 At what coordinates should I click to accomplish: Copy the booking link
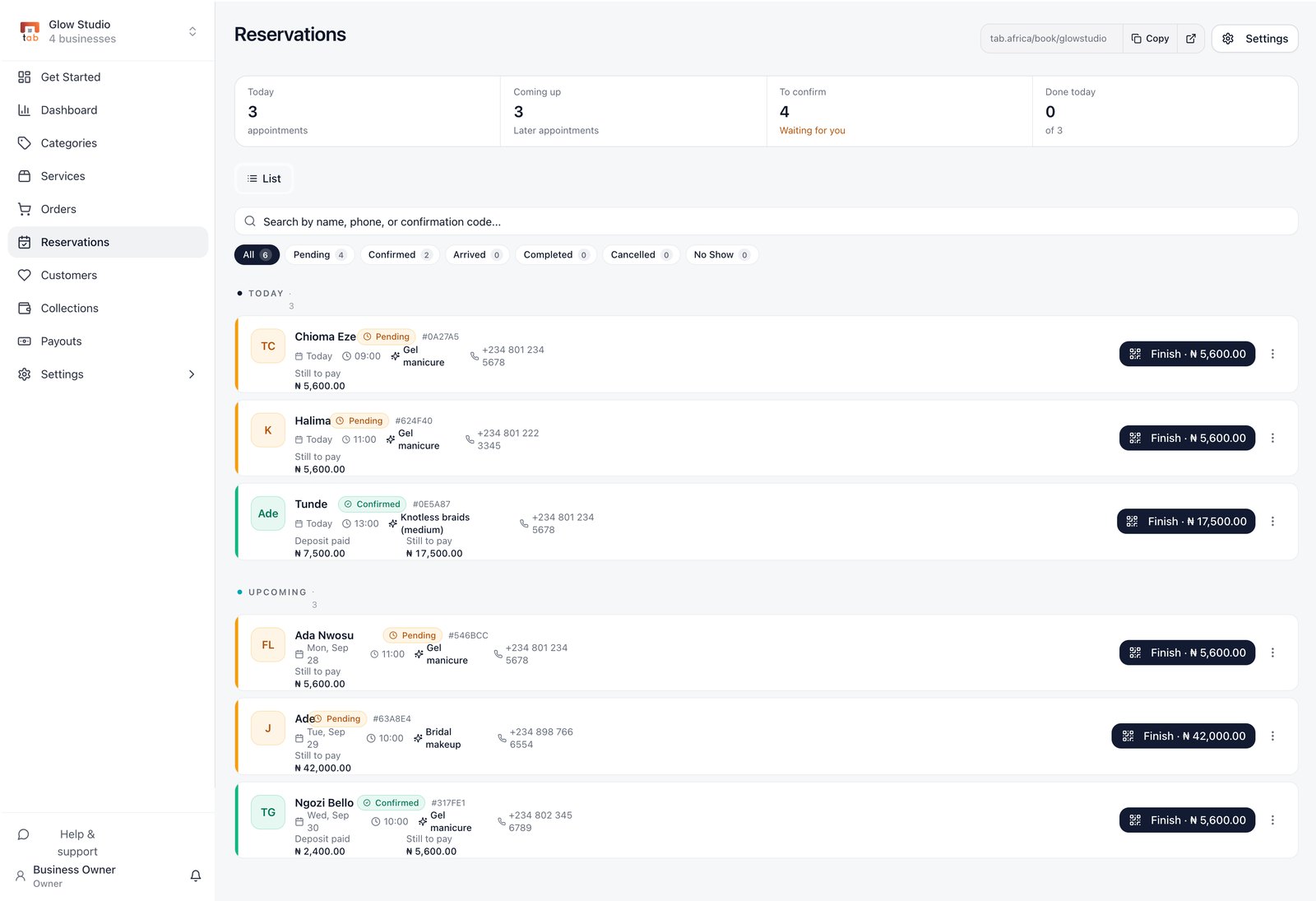pos(1150,39)
